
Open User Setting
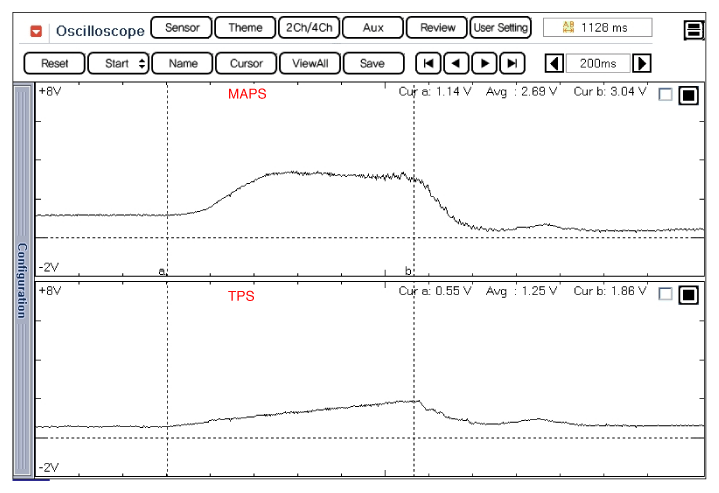point(500,28)
